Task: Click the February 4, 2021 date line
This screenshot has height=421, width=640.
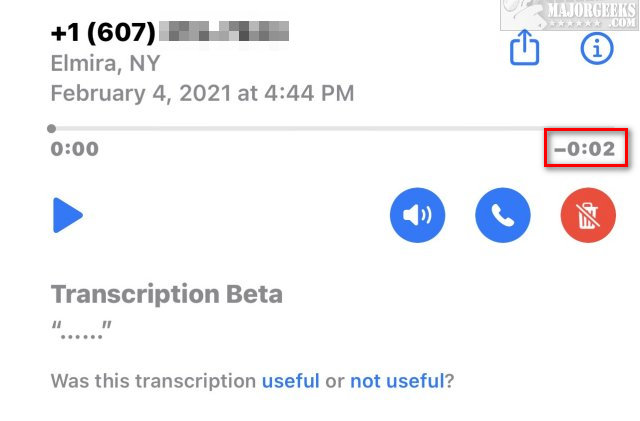Action: 202,94
